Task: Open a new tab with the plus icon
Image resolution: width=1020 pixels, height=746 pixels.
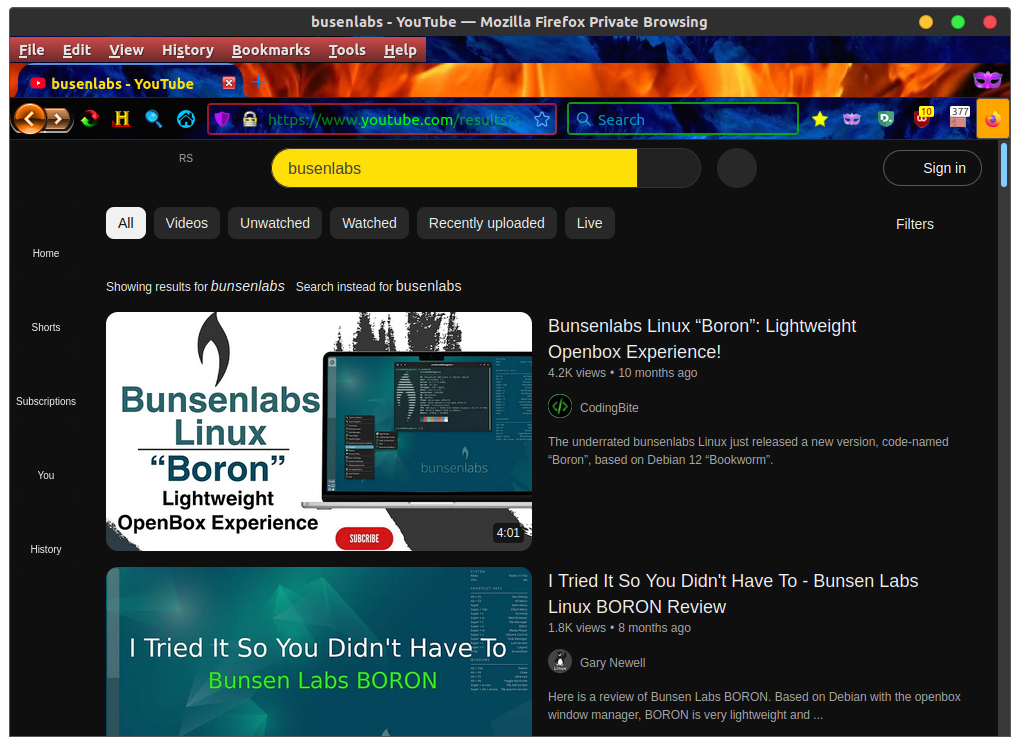Action: click(x=258, y=82)
